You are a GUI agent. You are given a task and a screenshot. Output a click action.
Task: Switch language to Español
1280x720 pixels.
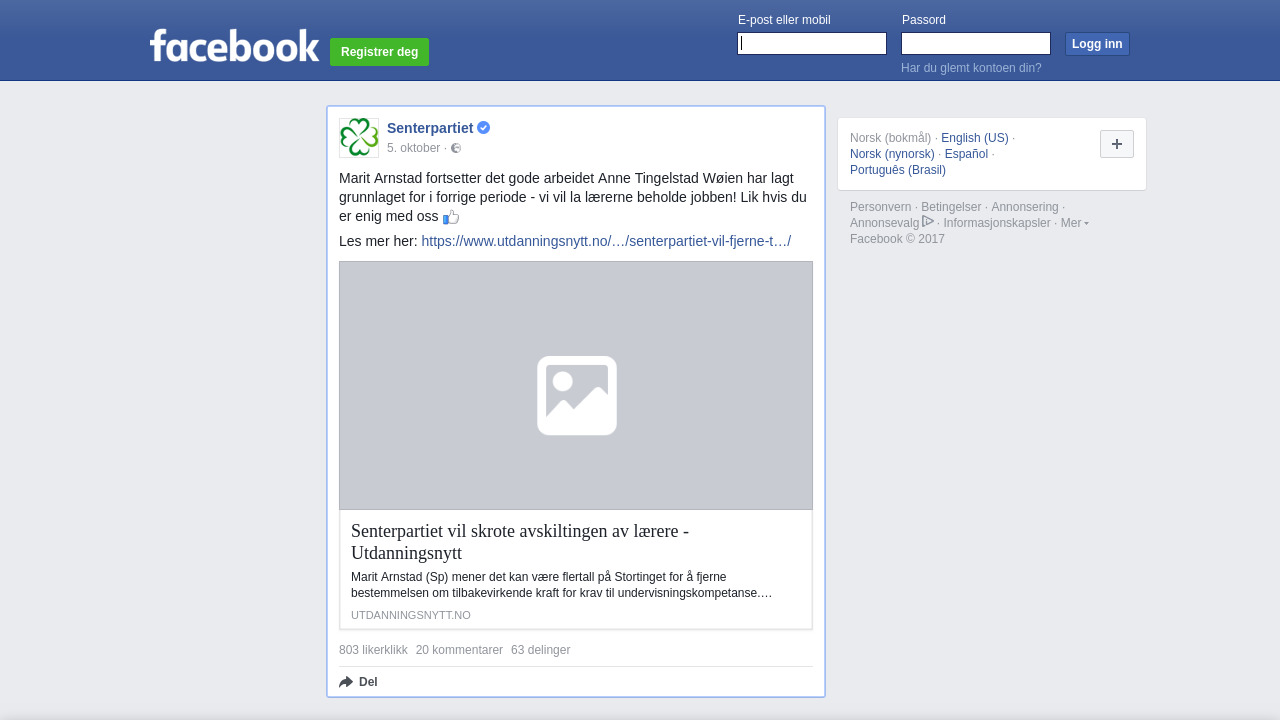point(966,154)
